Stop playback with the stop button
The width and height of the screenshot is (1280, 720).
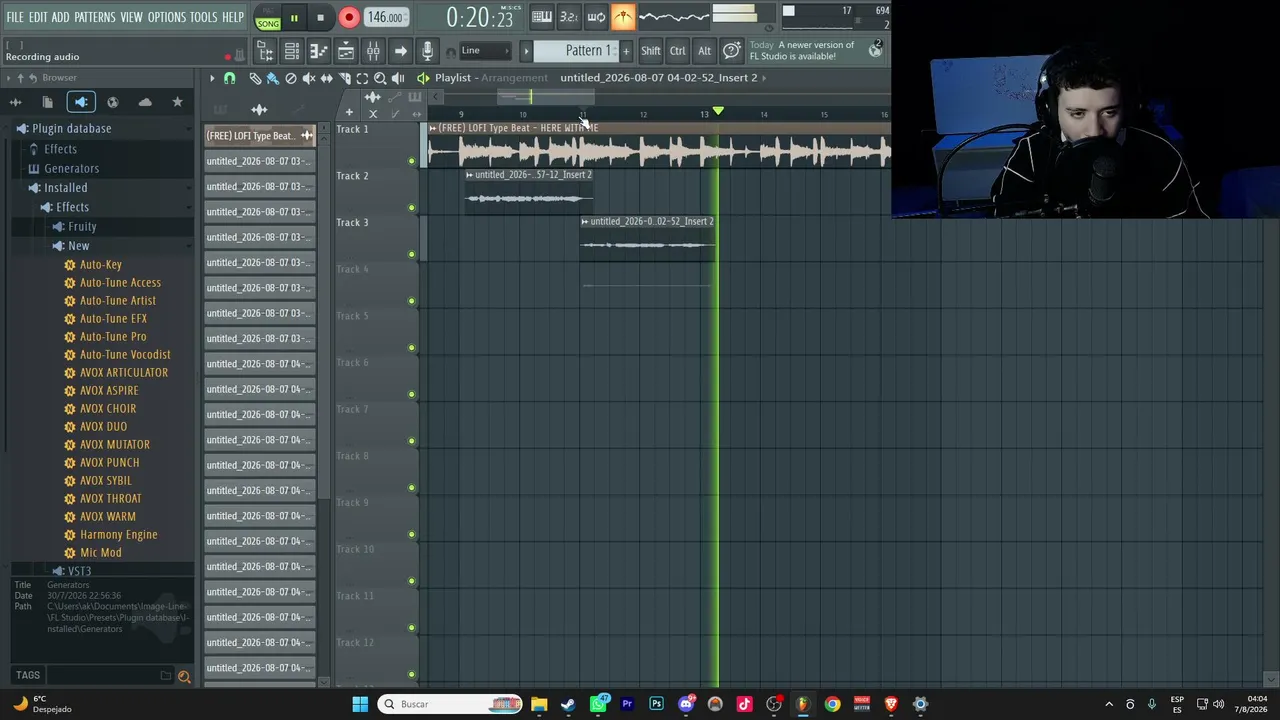point(320,17)
